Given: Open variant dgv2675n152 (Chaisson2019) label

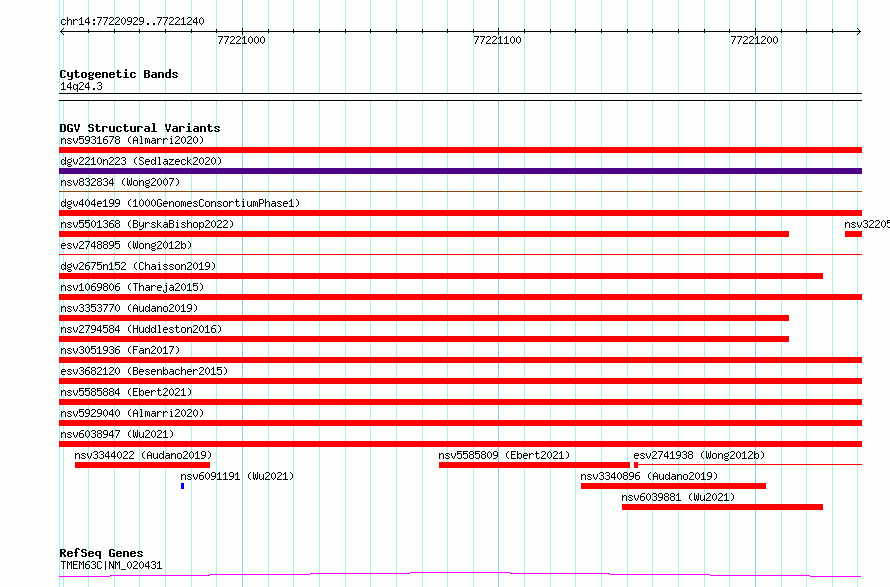Looking at the screenshot, I should [138, 266].
